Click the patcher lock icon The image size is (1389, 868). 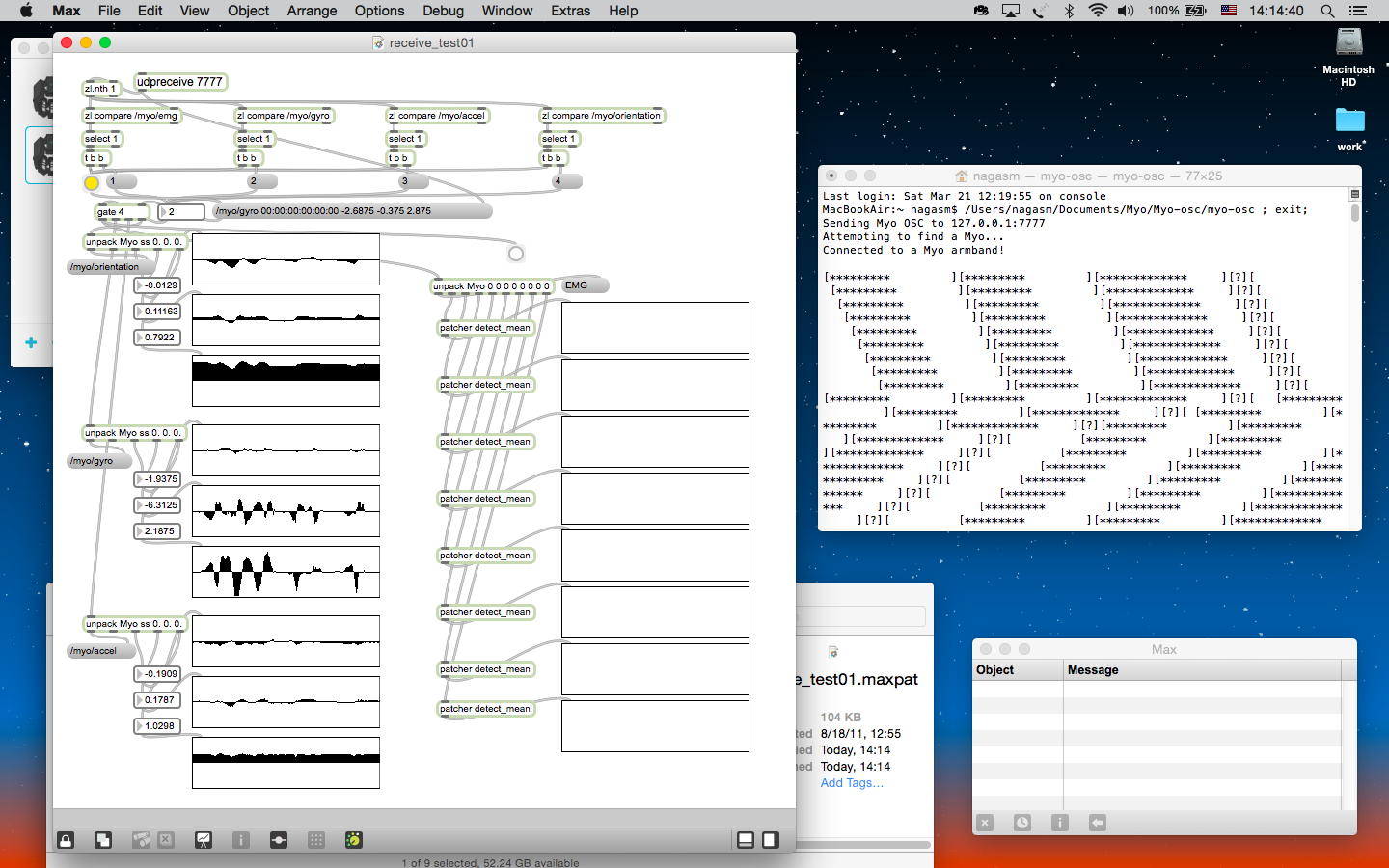(x=66, y=840)
